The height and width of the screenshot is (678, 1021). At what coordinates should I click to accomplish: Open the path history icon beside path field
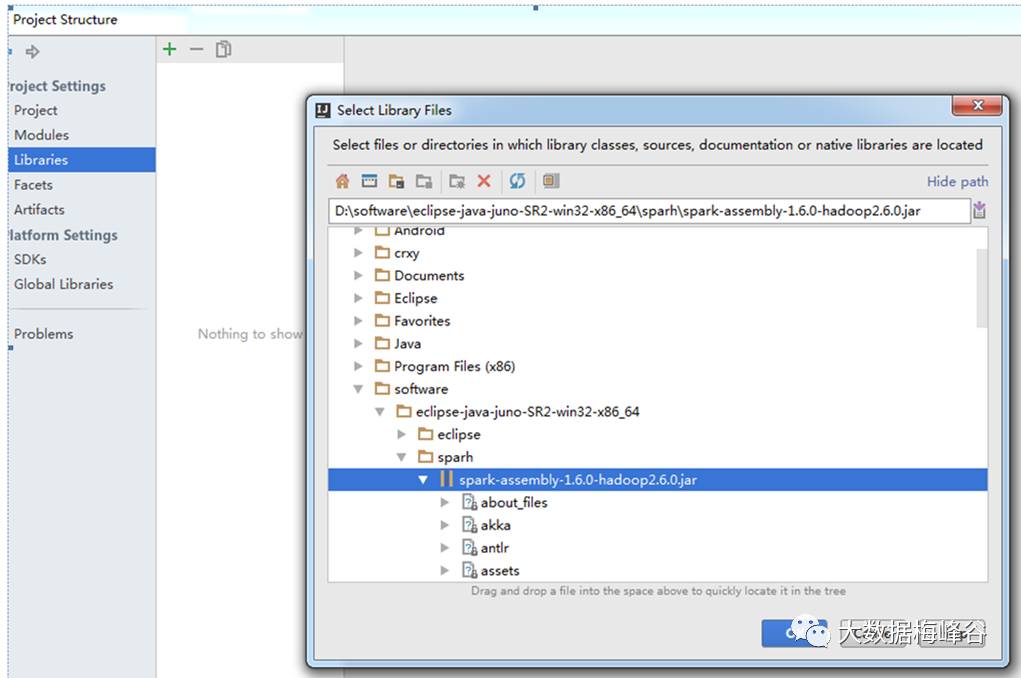(x=979, y=210)
